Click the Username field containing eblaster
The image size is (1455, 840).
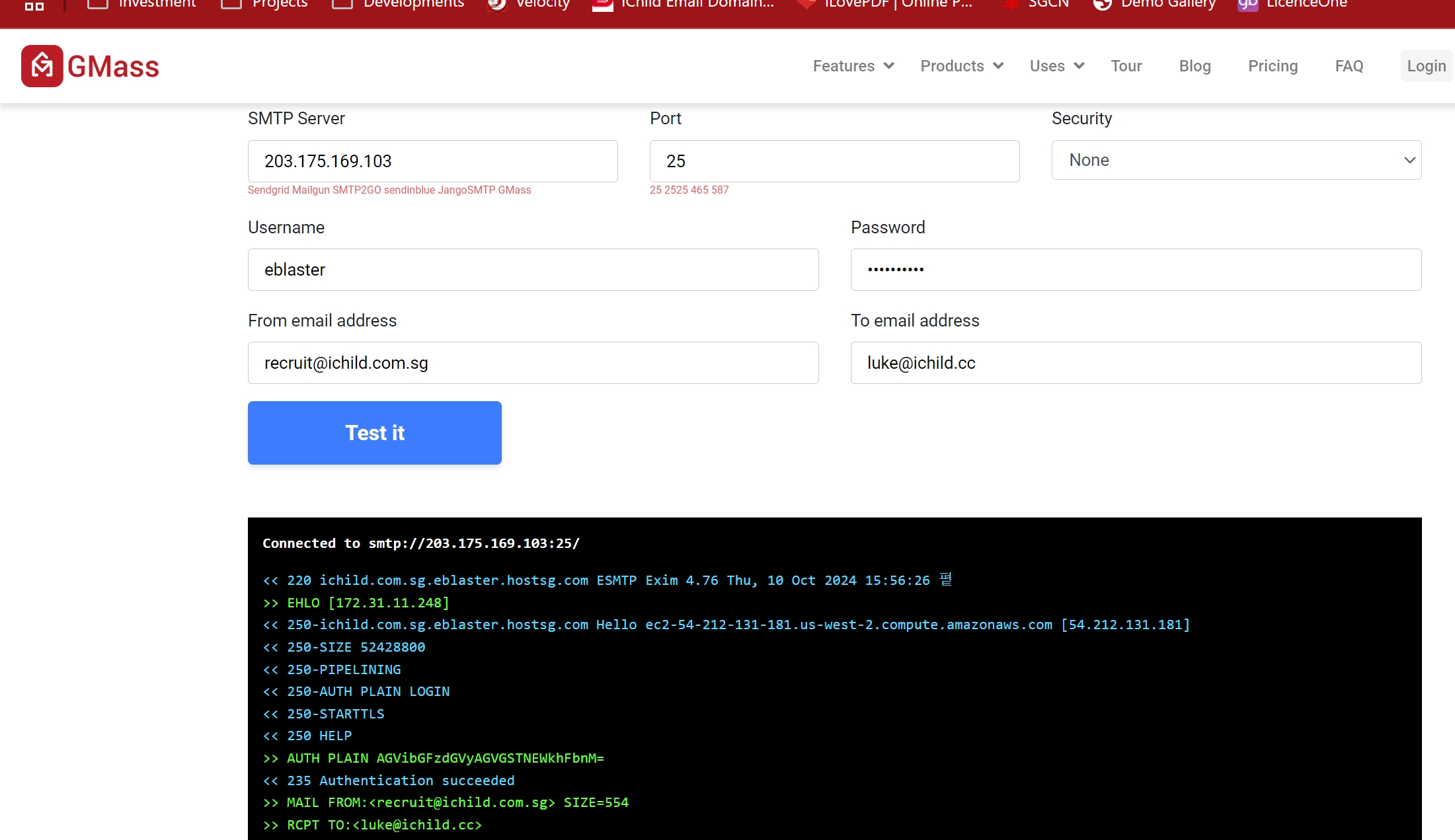click(x=533, y=270)
